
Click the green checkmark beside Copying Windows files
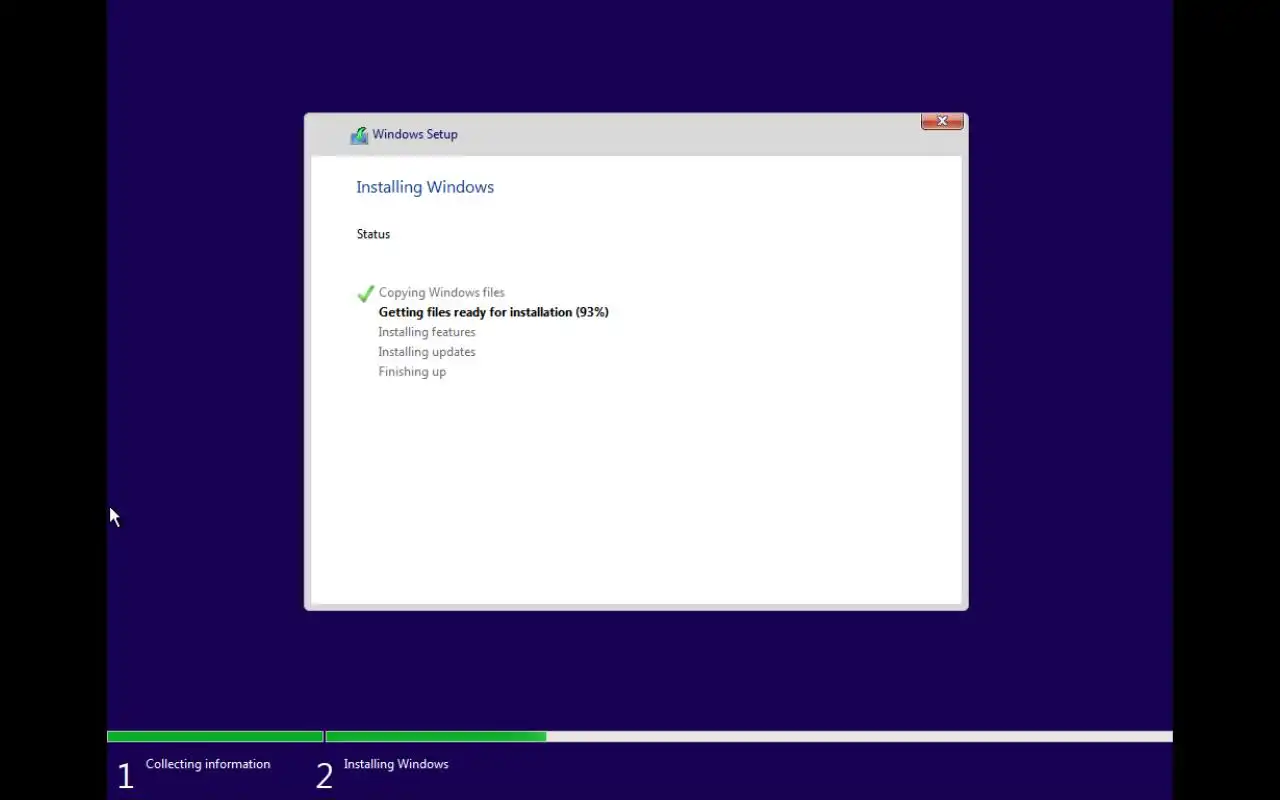[365, 293]
